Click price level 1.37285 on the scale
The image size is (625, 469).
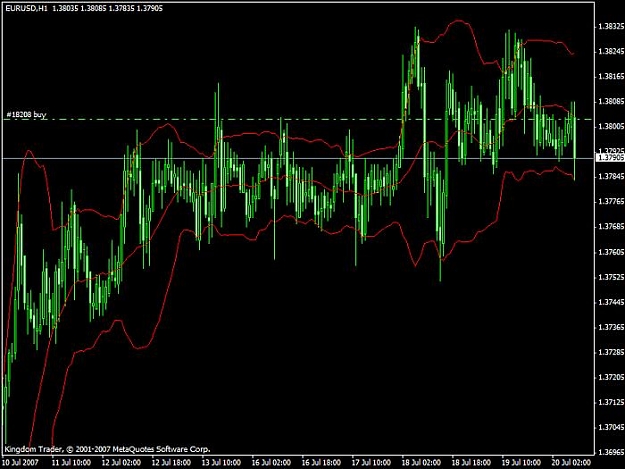tap(610, 352)
